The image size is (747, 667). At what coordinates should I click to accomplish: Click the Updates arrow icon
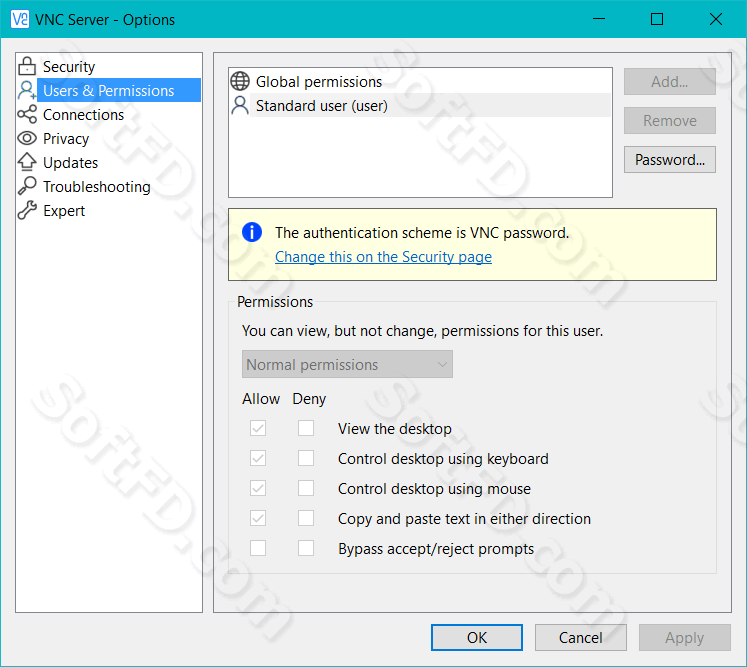pyautogui.click(x=27, y=162)
